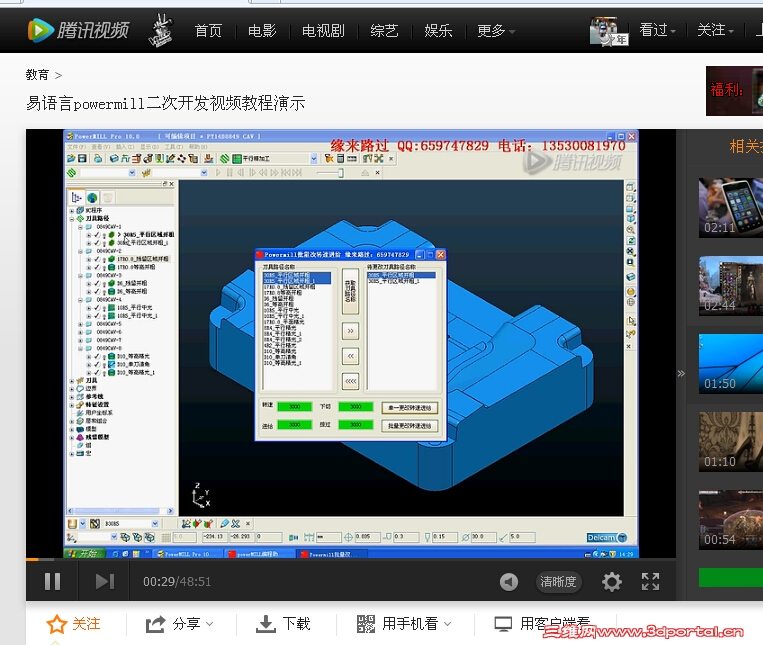Open the 更多 dropdown in the navigation
The image size is (763, 645).
click(496, 31)
